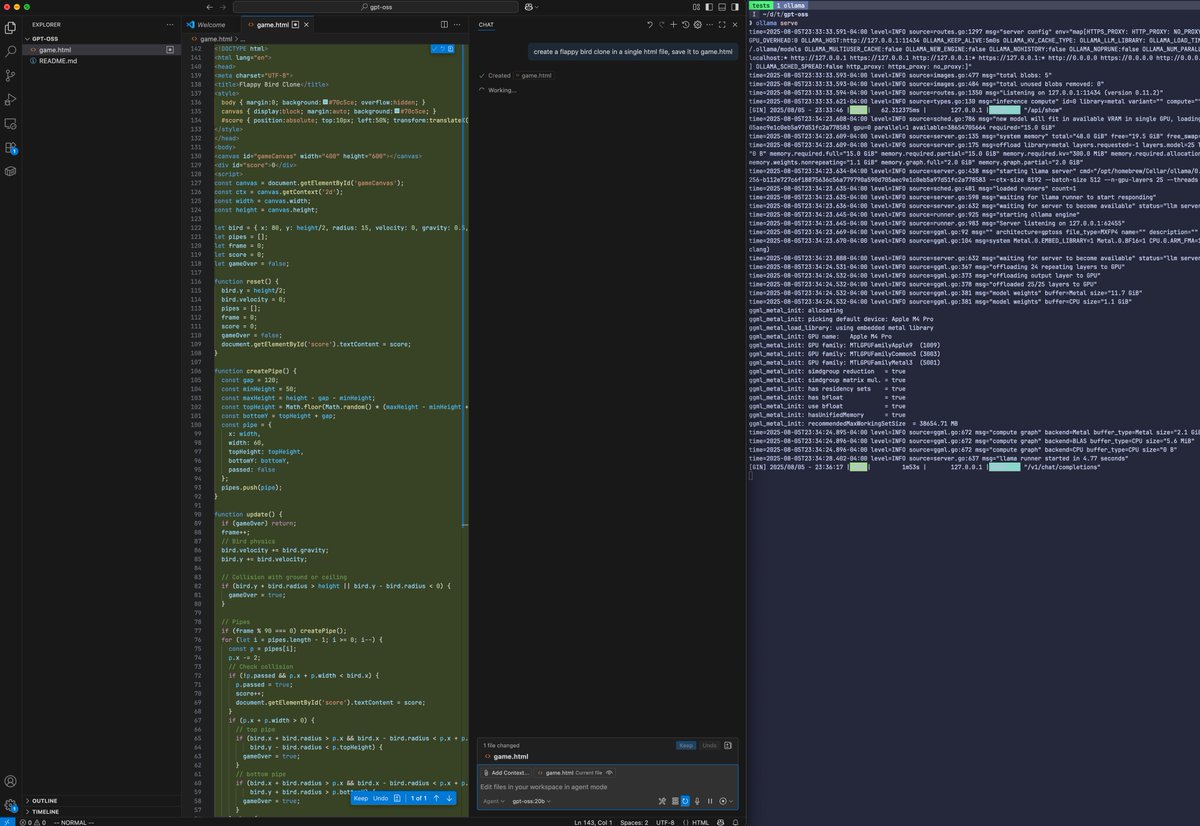This screenshot has height=826, width=1200.
Task: Close the chat panel
Action: tap(735, 24)
